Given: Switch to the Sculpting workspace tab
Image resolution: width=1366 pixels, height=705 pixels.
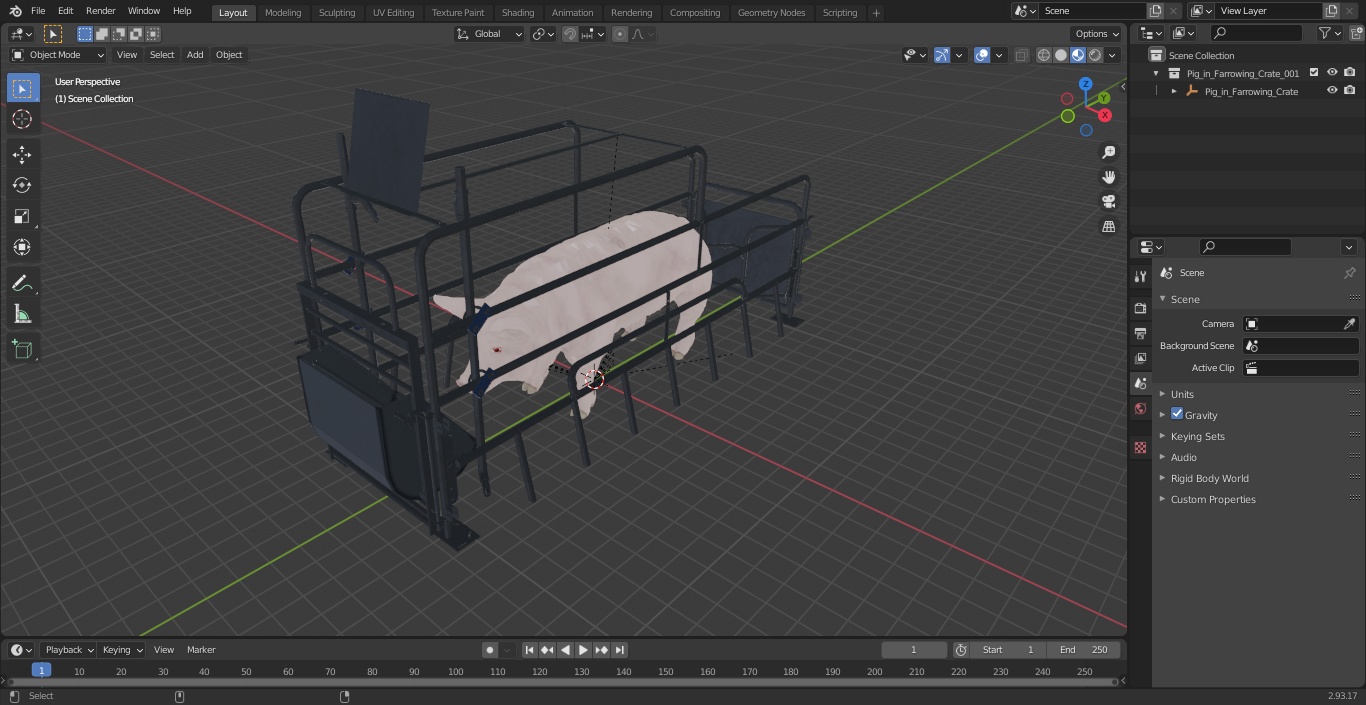Looking at the screenshot, I should (x=337, y=13).
